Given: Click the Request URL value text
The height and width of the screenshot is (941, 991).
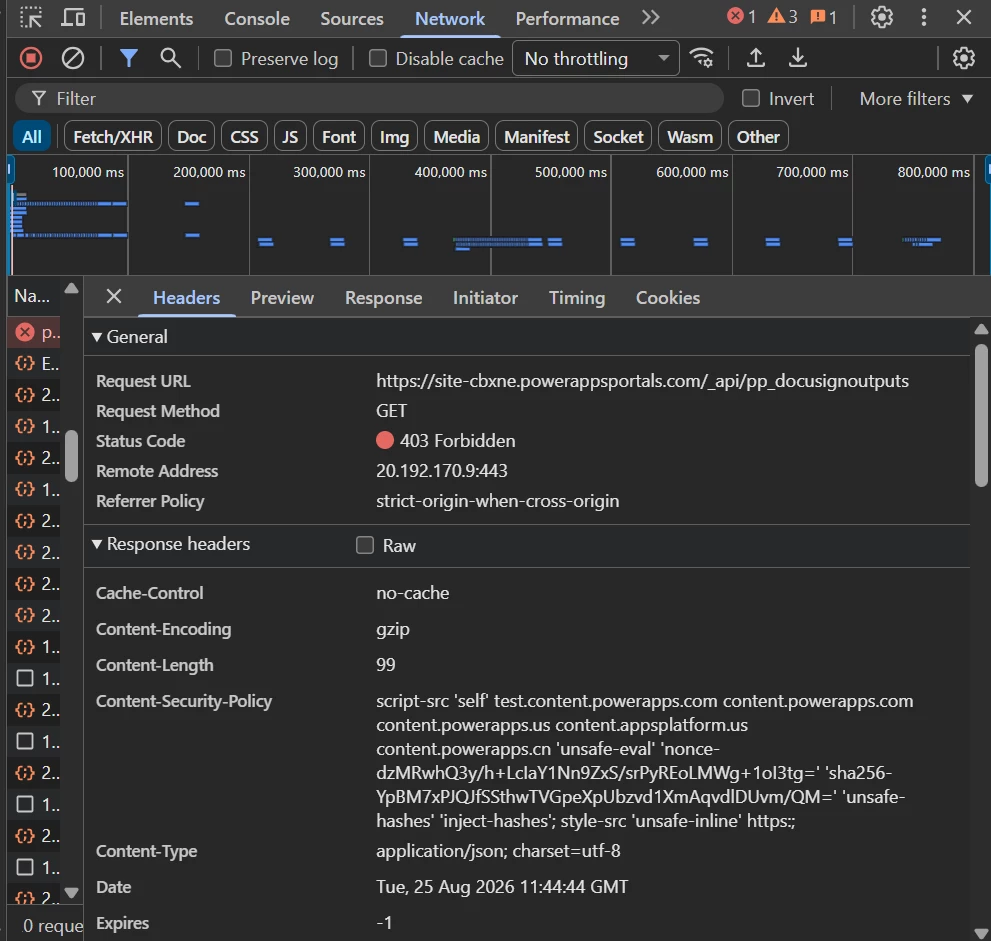Looking at the screenshot, I should pyautogui.click(x=642, y=381).
